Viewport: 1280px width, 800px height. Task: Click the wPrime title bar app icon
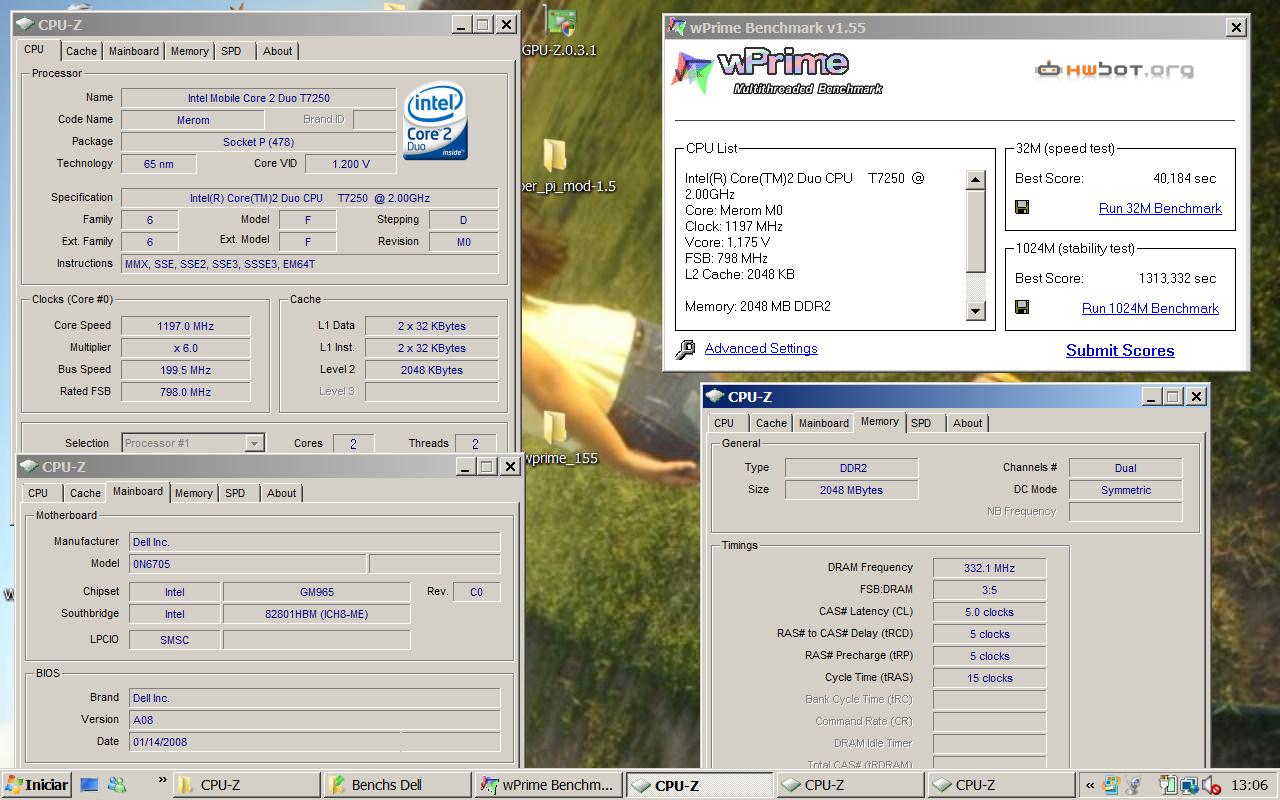(x=677, y=28)
